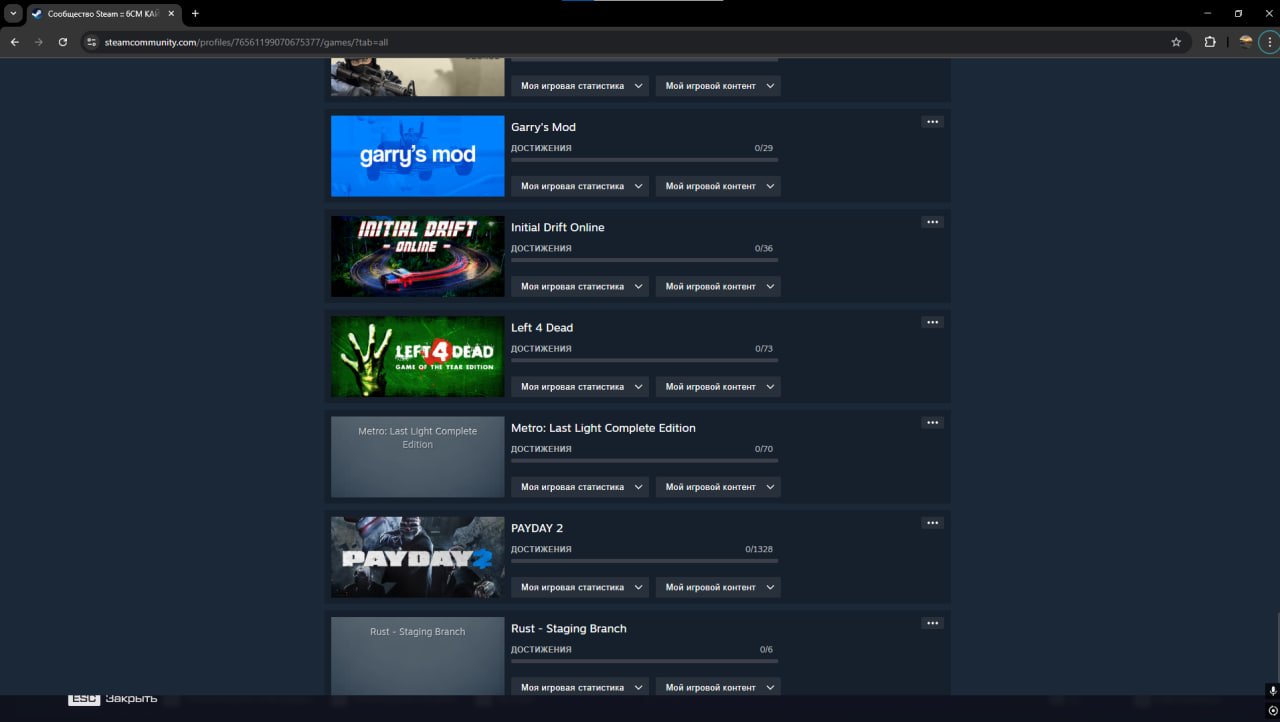Open the Initial Drift Online title link
The image size is (1280, 722).
coord(557,227)
